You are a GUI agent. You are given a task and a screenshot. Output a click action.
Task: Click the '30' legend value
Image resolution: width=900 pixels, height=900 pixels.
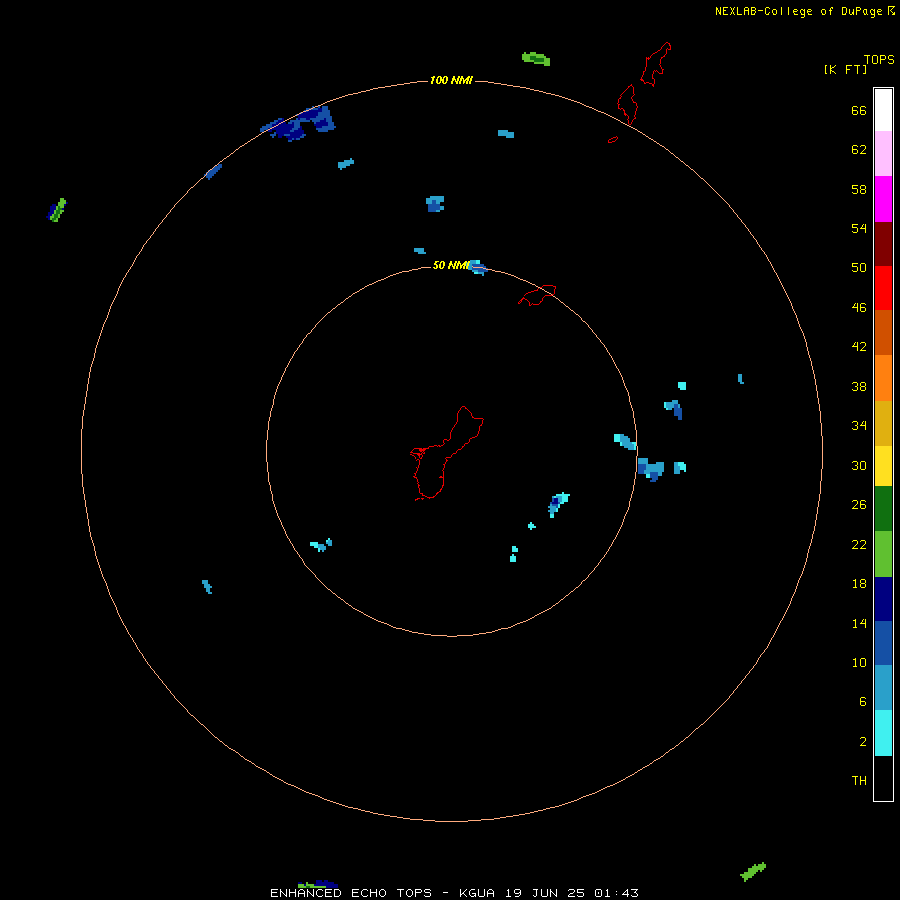[x=859, y=465]
